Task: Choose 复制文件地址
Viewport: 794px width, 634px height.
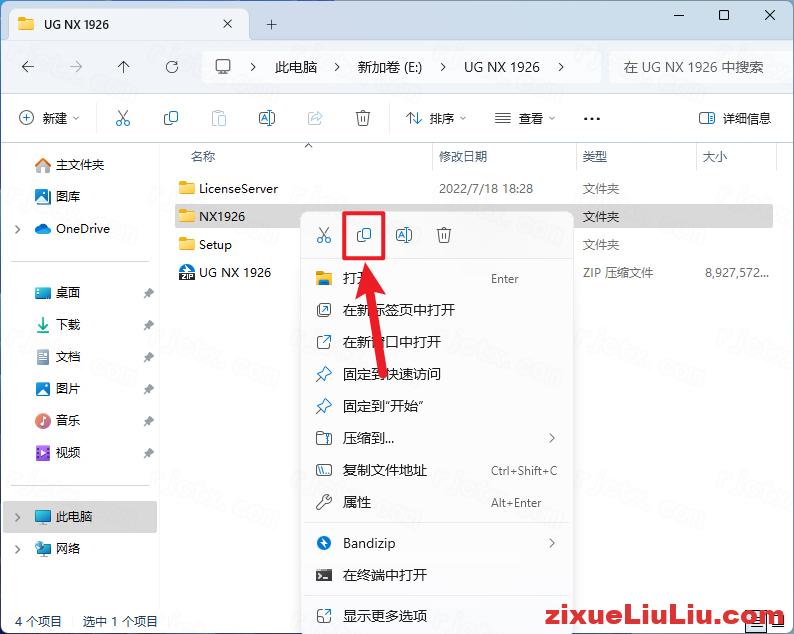Action: [x=436, y=470]
